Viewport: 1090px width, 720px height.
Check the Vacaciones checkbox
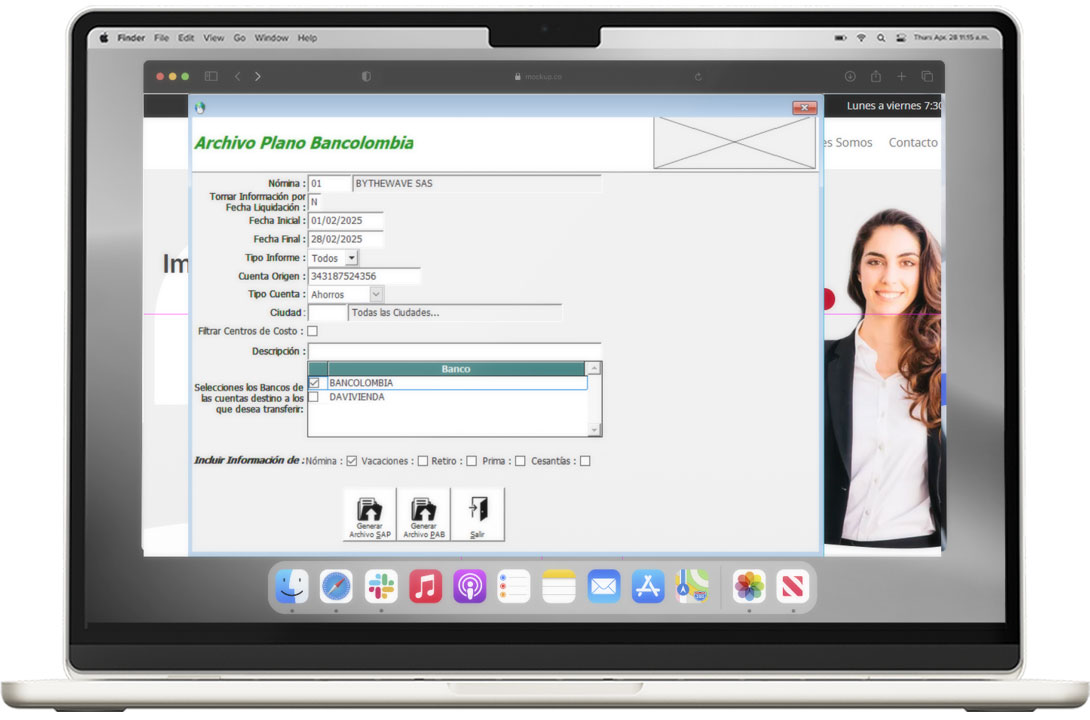(423, 461)
